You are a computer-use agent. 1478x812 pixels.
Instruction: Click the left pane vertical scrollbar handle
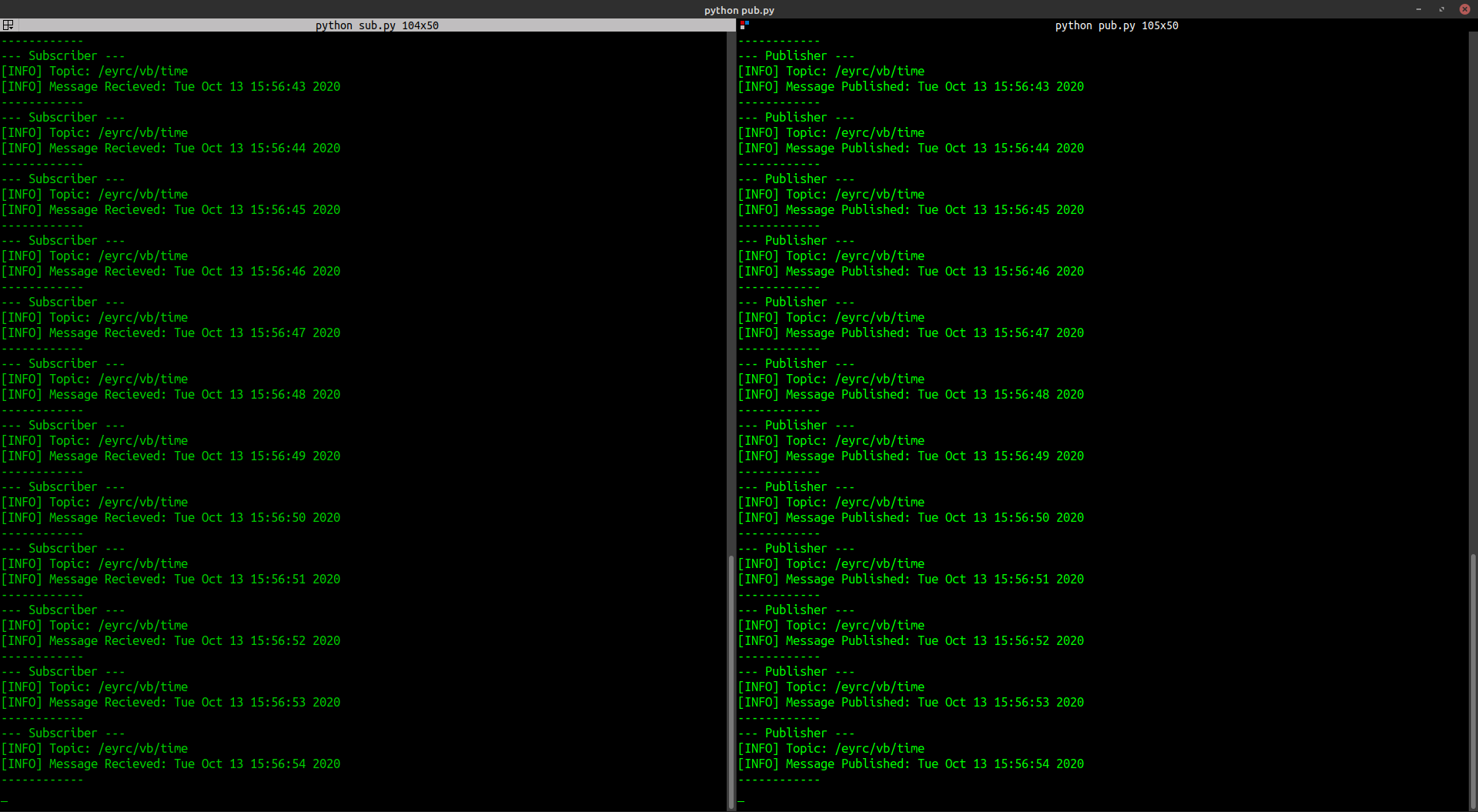pos(731,682)
